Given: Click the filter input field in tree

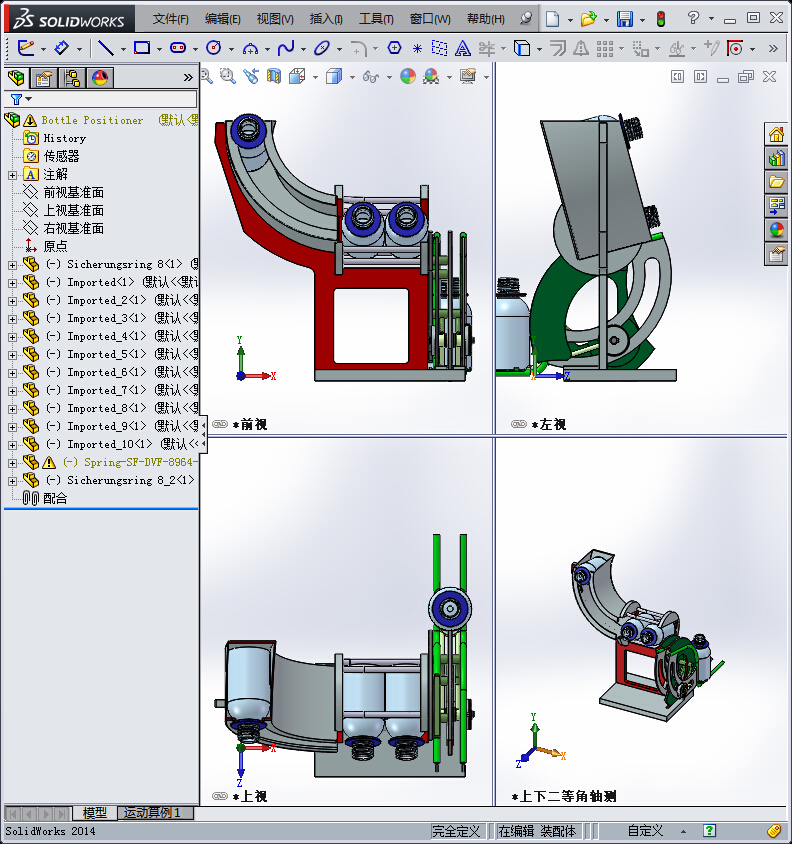Looking at the screenshot, I should [x=115, y=99].
